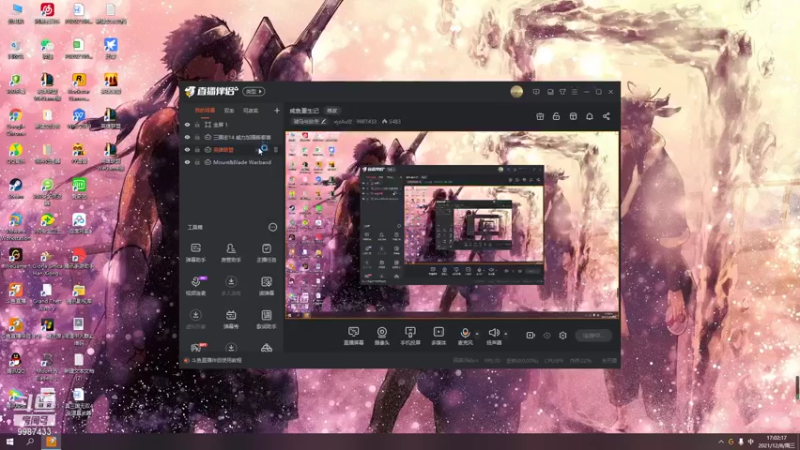Toggle visibility eye of 全屏 1 source
Viewport: 800px width, 450px height.
(187, 124)
